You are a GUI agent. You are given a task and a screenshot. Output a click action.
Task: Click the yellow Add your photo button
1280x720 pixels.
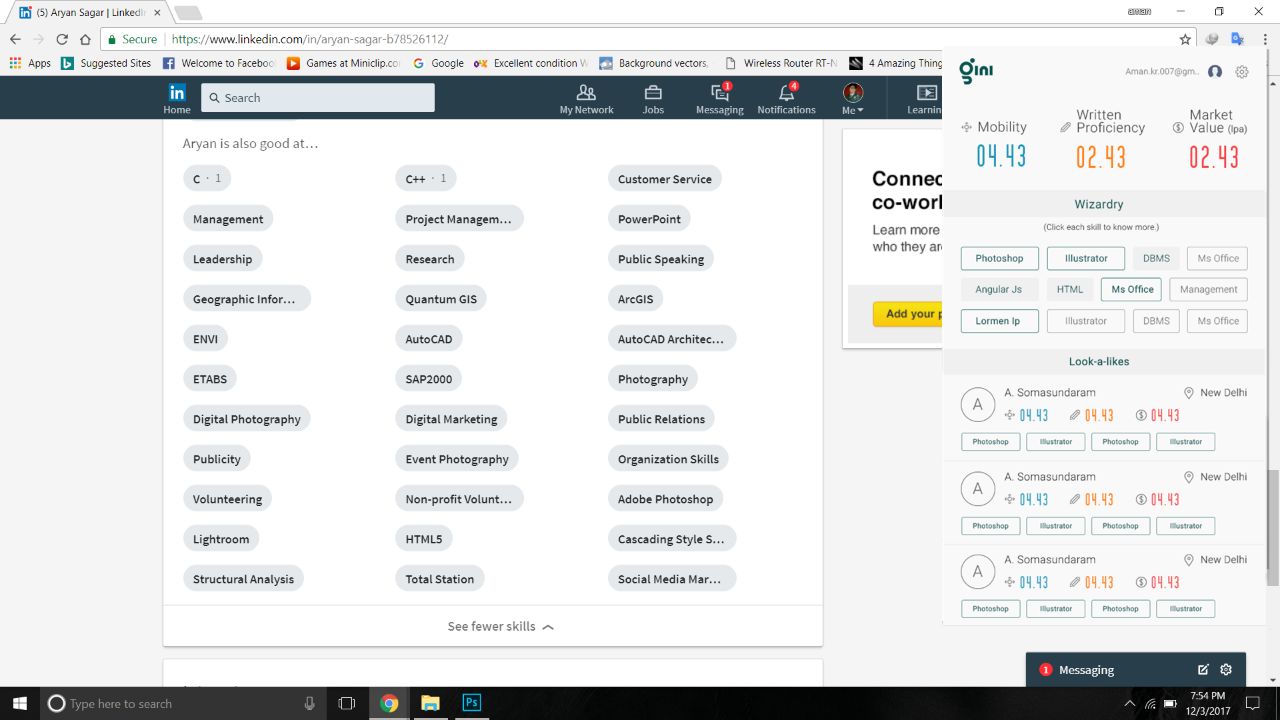(x=909, y=313)
